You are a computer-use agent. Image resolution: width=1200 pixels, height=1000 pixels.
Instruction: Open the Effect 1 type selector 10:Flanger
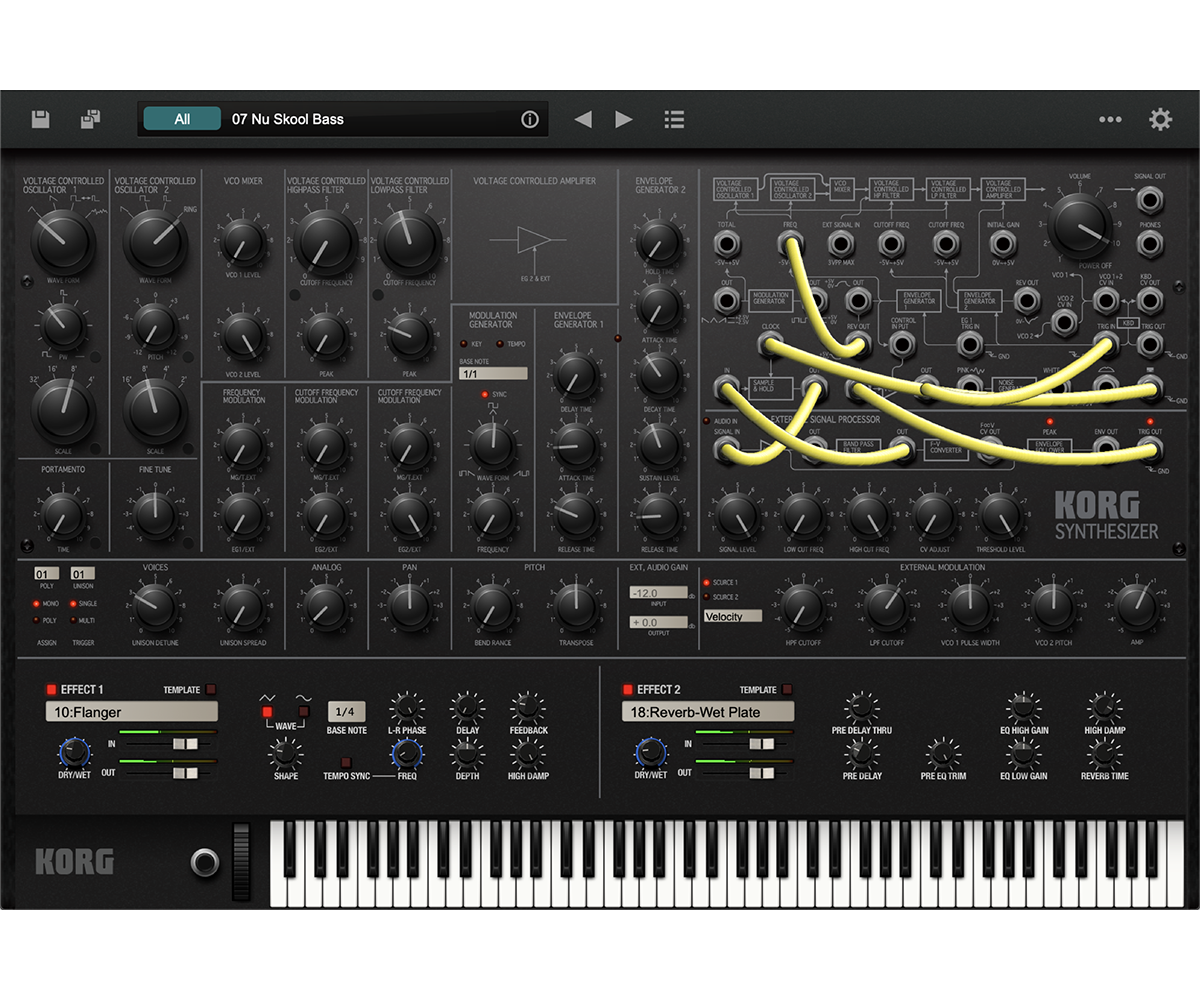131,712
